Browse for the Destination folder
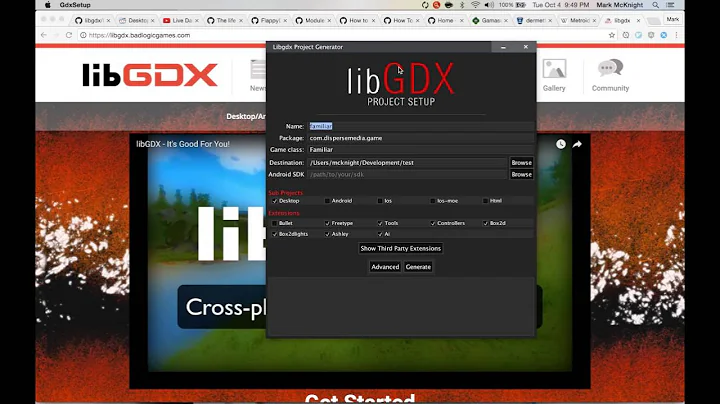 point(522,163)
